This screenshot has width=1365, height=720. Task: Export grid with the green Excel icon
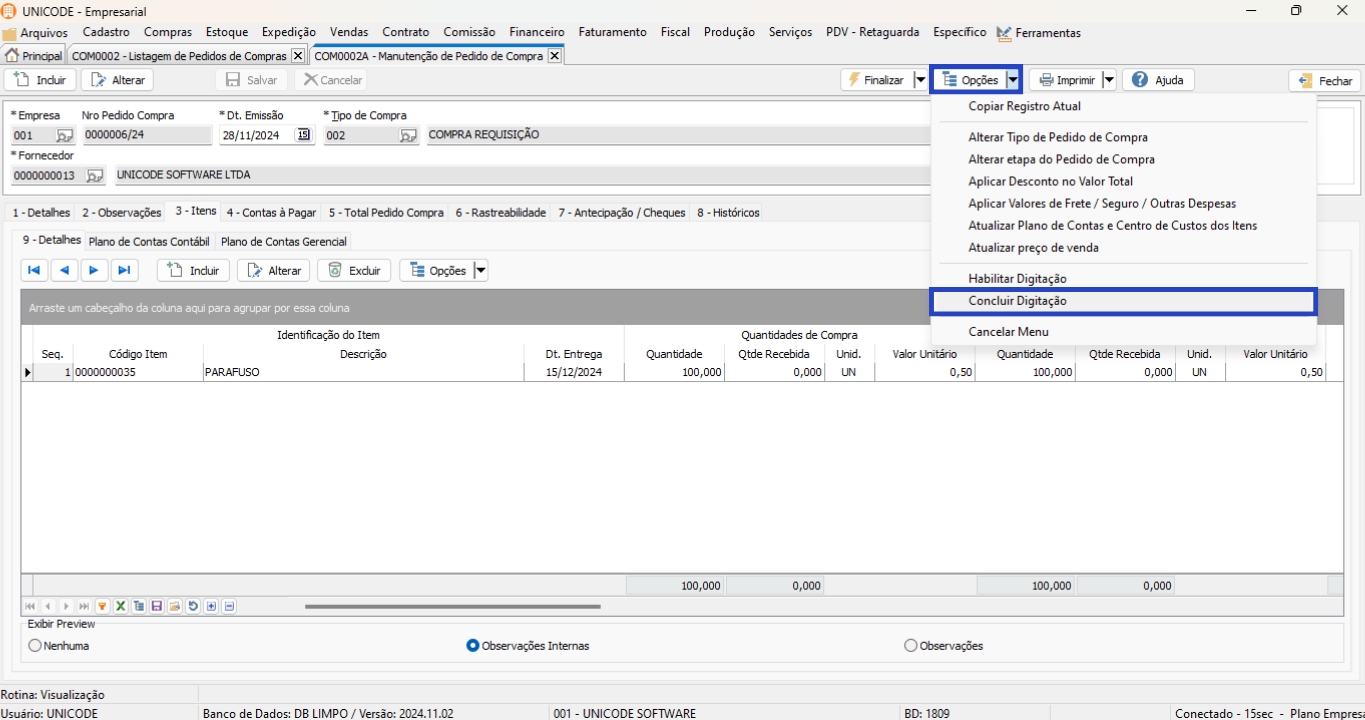[120, 606]
